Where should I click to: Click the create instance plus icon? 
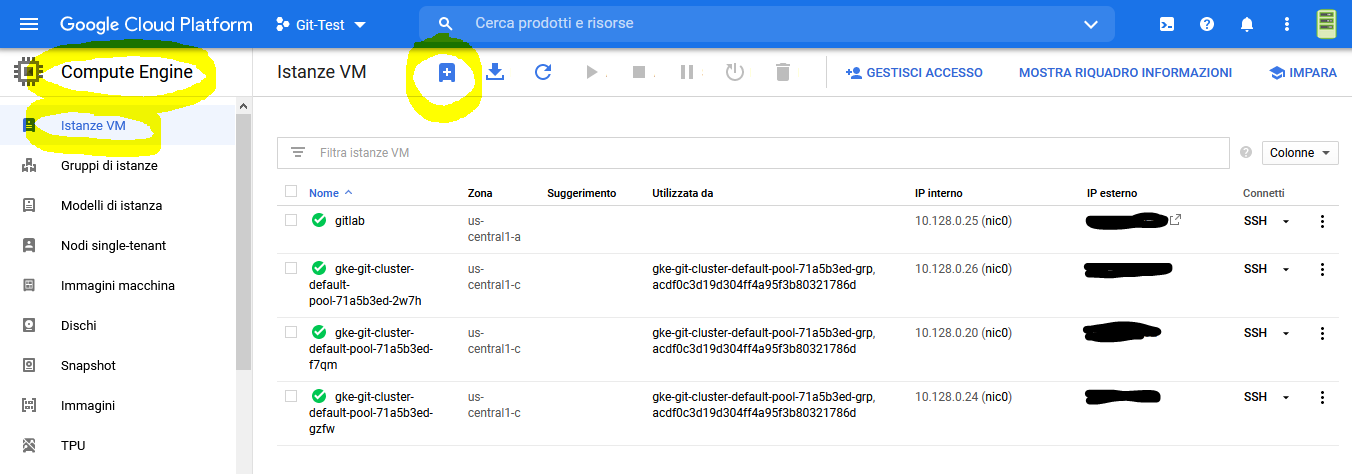447,72
